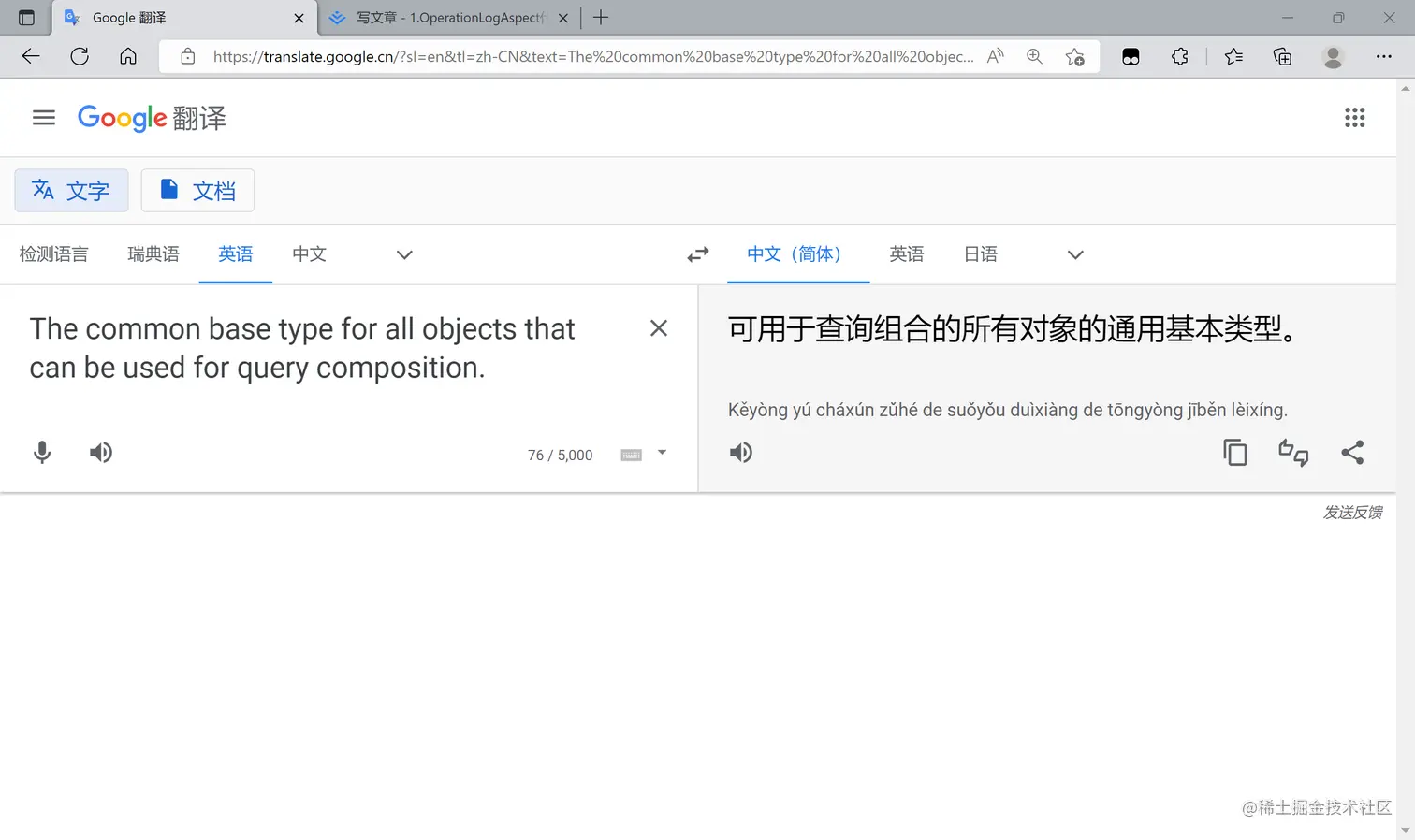Open the Google Translate main menu
This screenshot has width=1415, height=840.
[x=44, y=118]
